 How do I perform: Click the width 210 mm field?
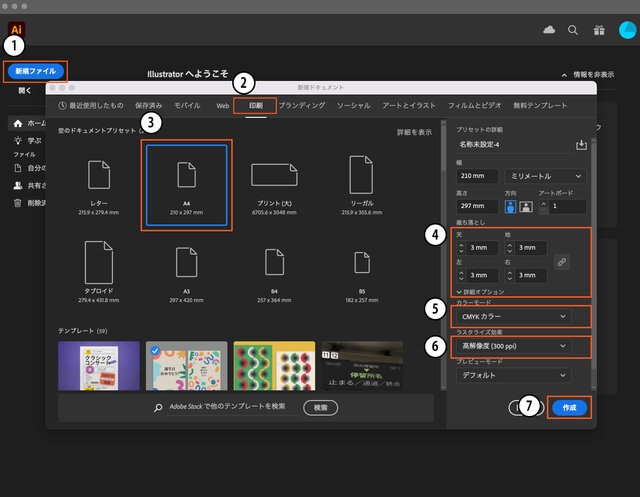click(477, 176)
